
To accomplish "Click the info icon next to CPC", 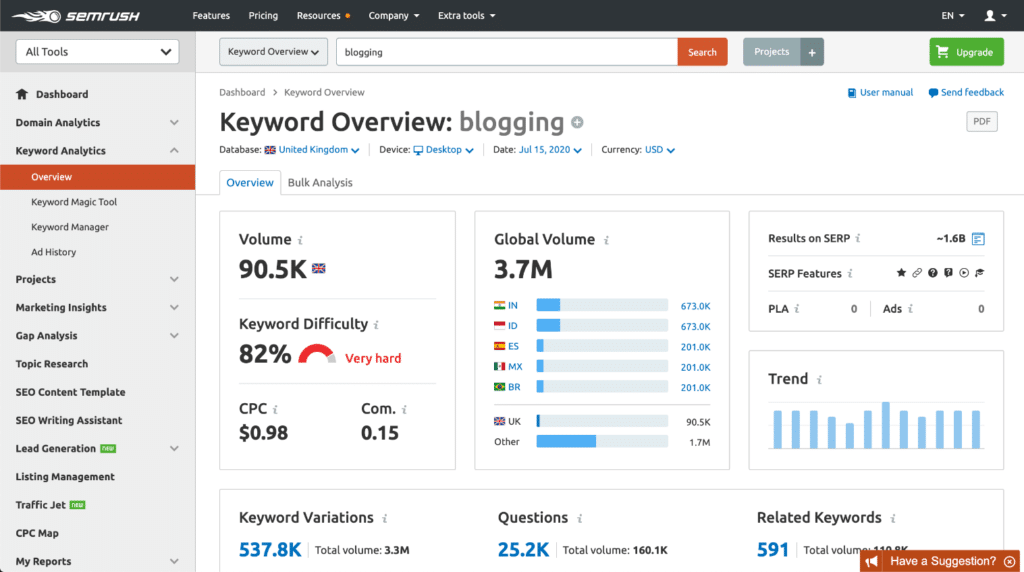I will (275, 409).
